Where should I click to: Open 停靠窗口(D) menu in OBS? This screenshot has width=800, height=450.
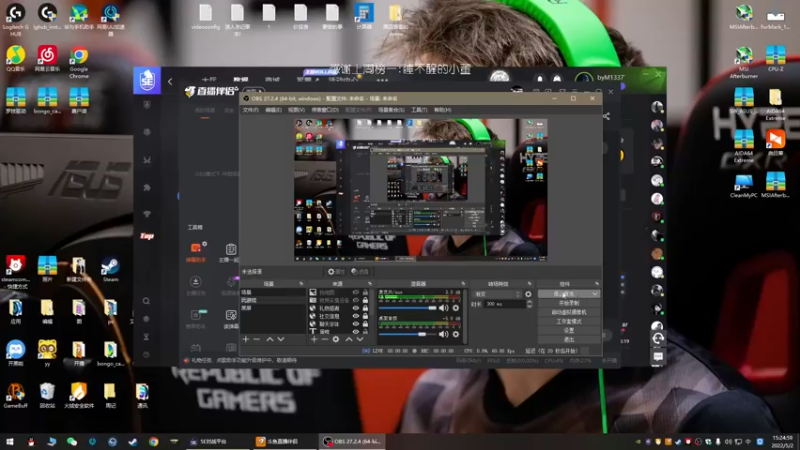[325, 110]
